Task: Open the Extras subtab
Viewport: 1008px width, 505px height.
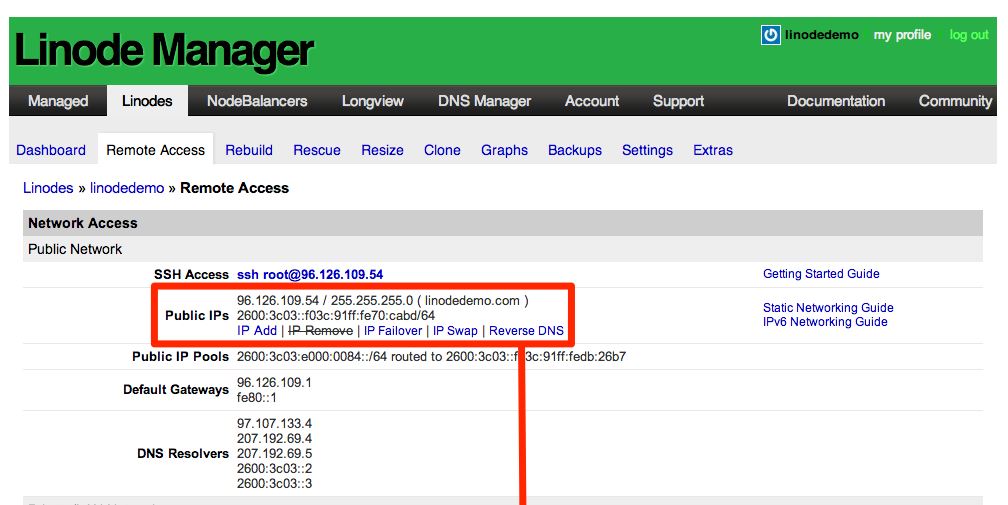Action: point(713,150)
